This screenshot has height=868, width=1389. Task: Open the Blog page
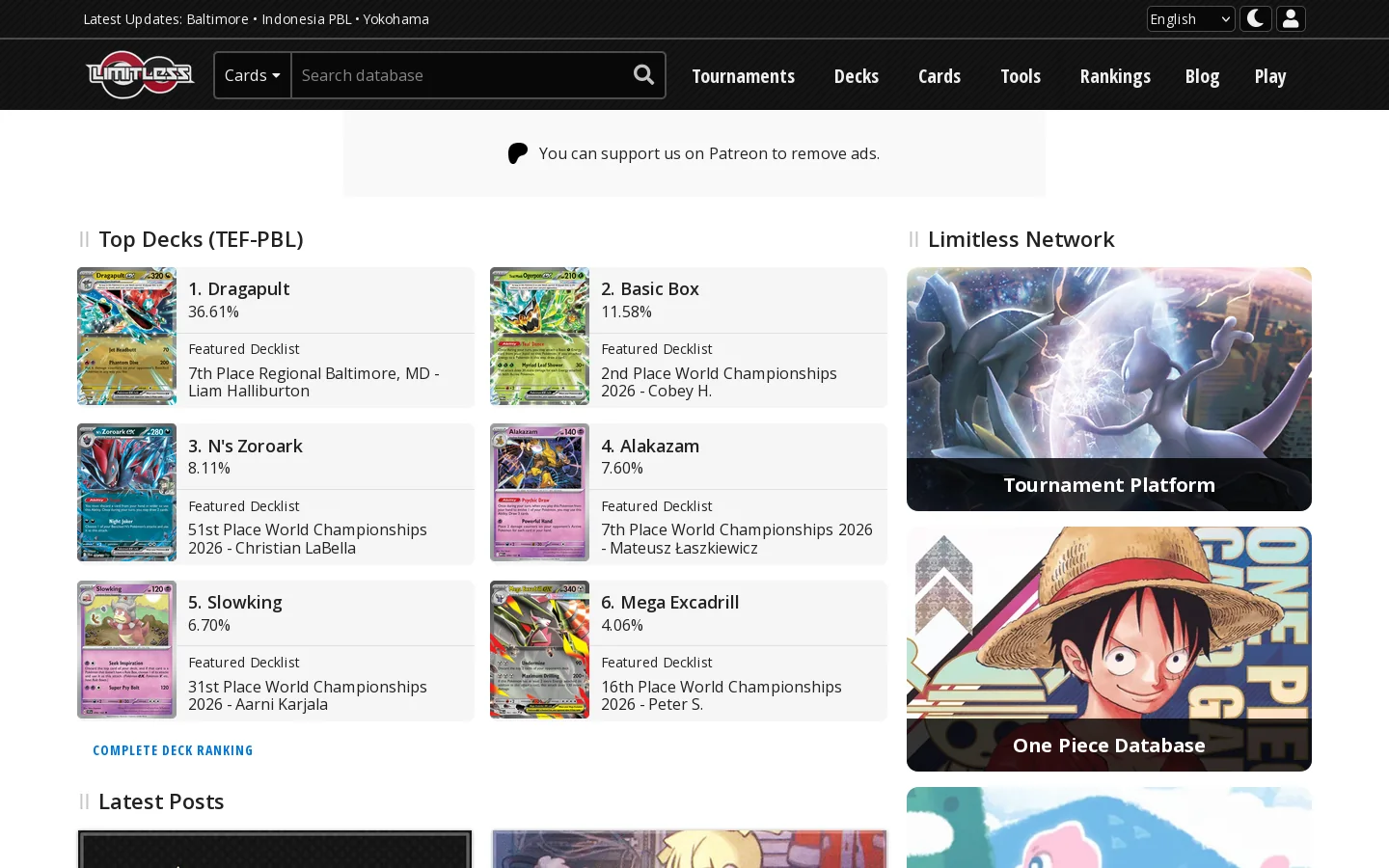tap(1202, 76)
